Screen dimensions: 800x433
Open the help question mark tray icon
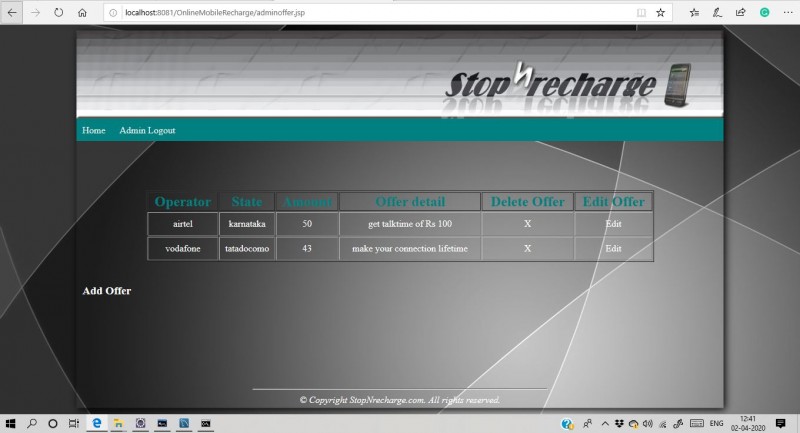pyautogui.click(x=566, y=424)
